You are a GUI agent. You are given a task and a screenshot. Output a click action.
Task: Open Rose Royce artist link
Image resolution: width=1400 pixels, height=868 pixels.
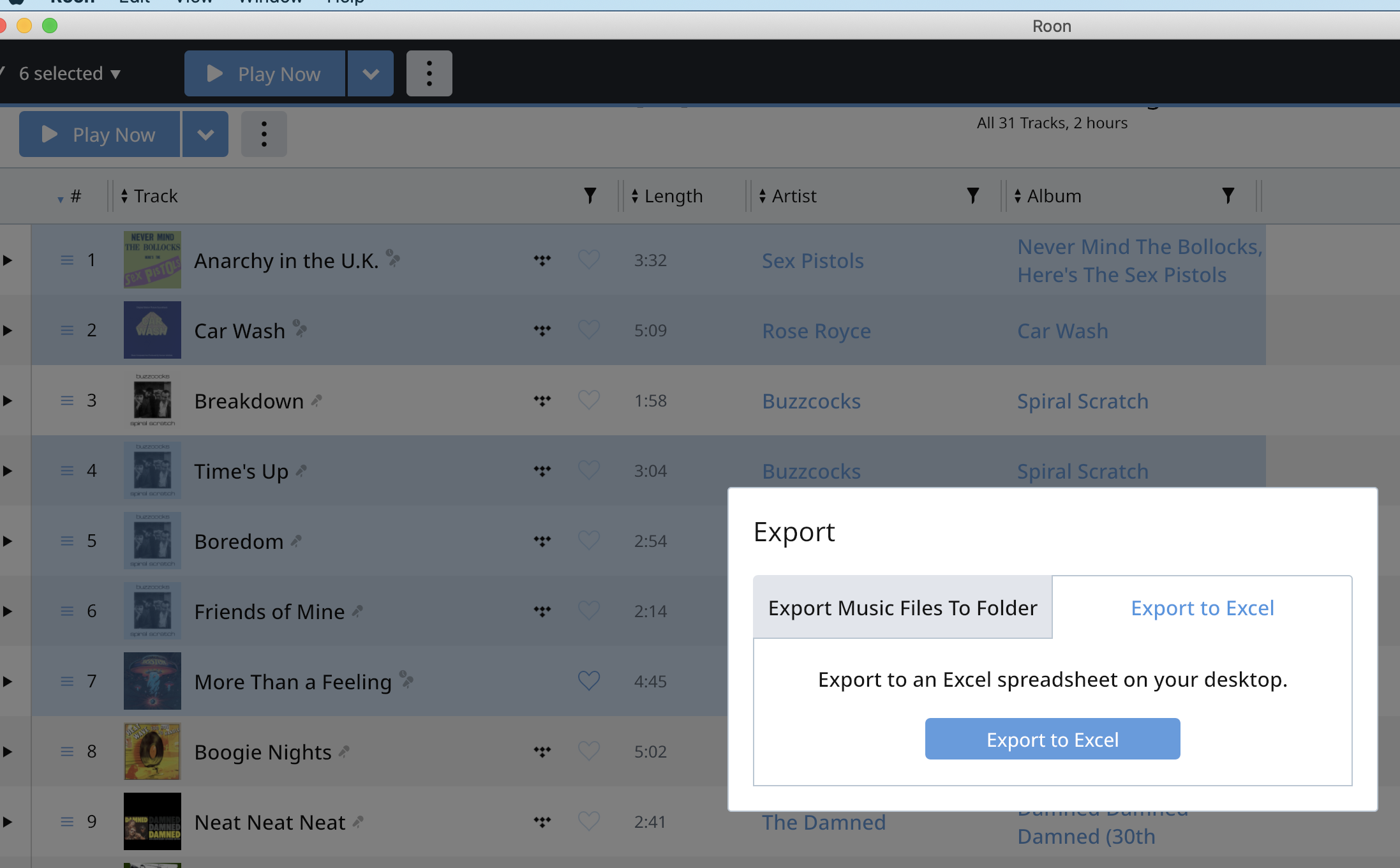(x=816, y=331)
